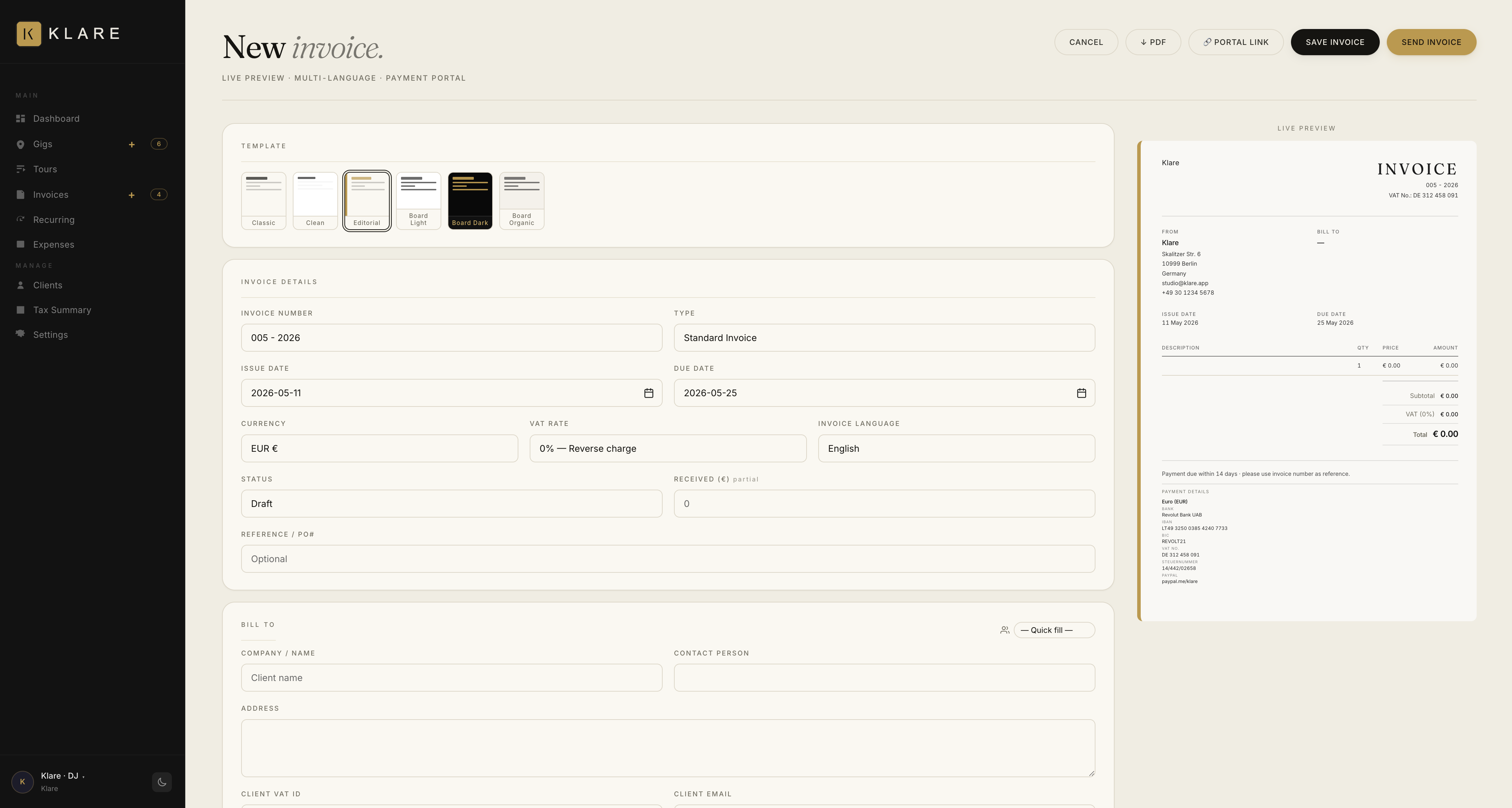Click the Tax Summary icon
The width and height of the screenshot is (1512, 808).
tap(21, 310)
